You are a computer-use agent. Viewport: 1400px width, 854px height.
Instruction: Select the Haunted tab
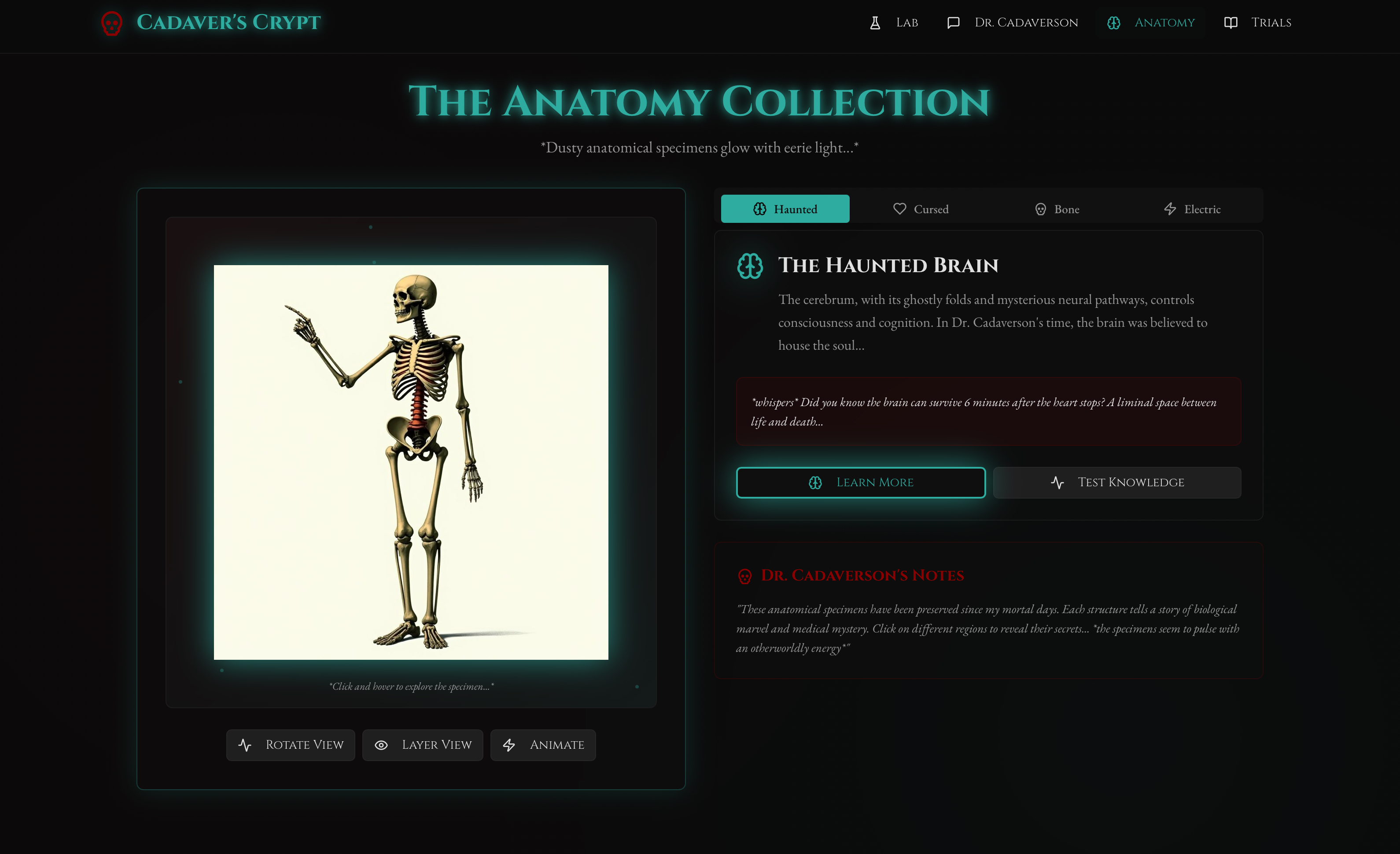pyautogui.click(x=785, y=209)
